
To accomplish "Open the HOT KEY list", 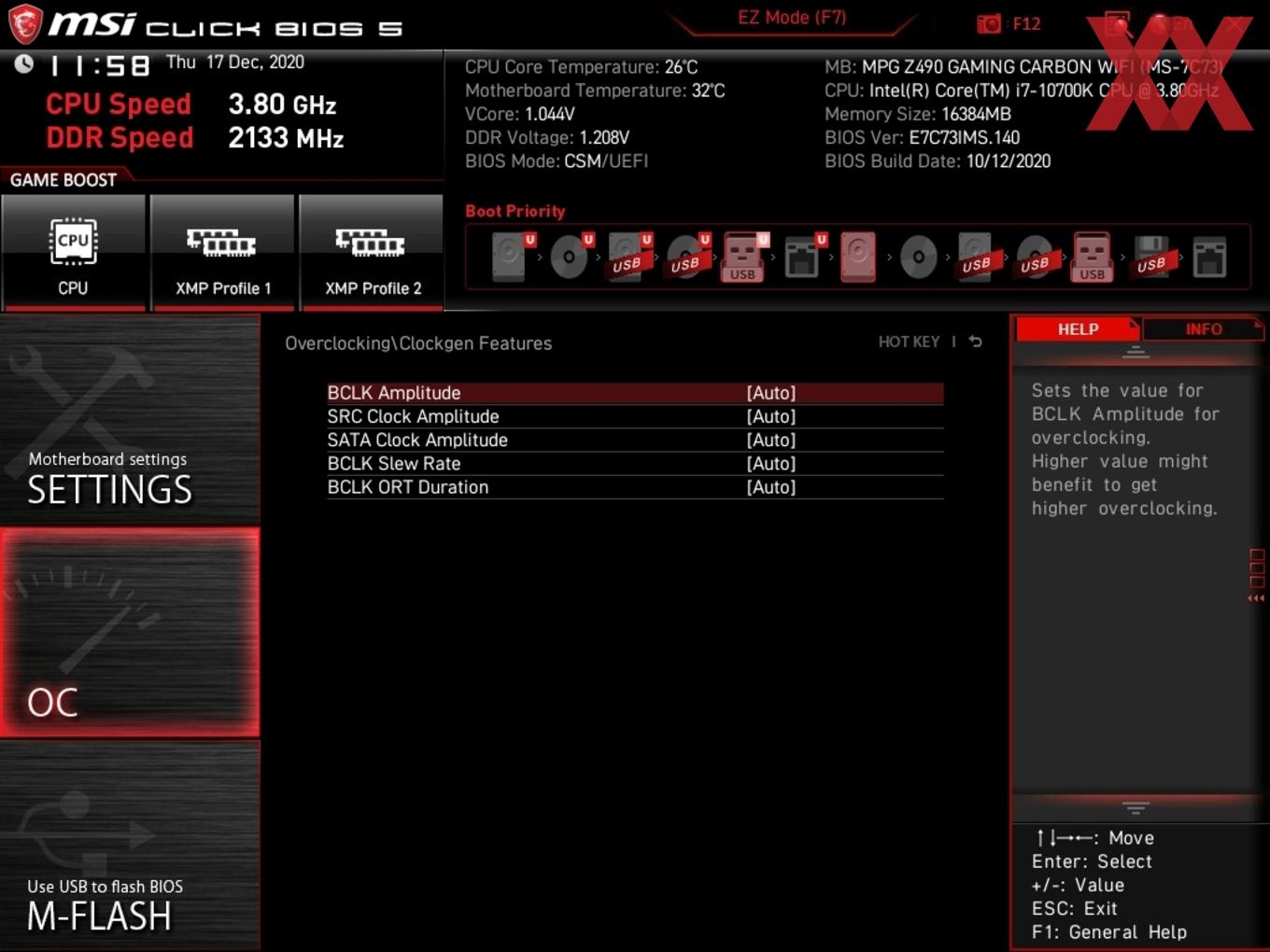I will tap(909, 342).
